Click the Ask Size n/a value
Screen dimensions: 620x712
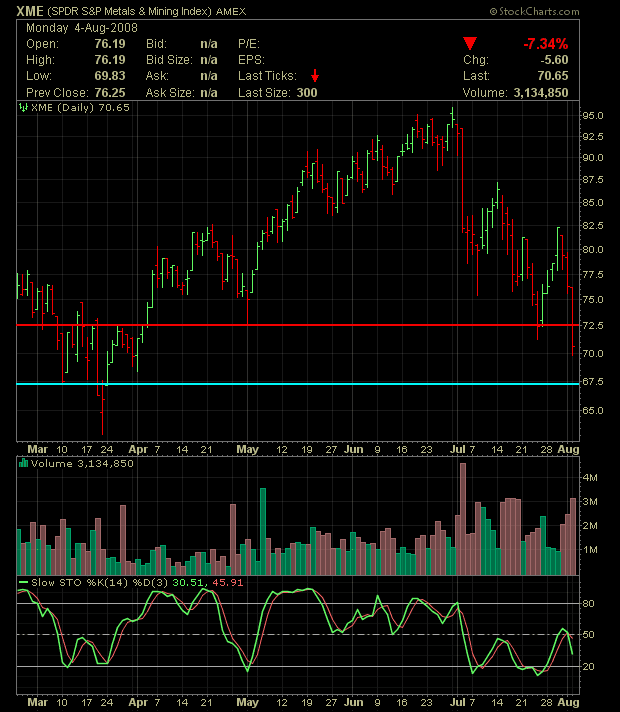coord(208,92)
